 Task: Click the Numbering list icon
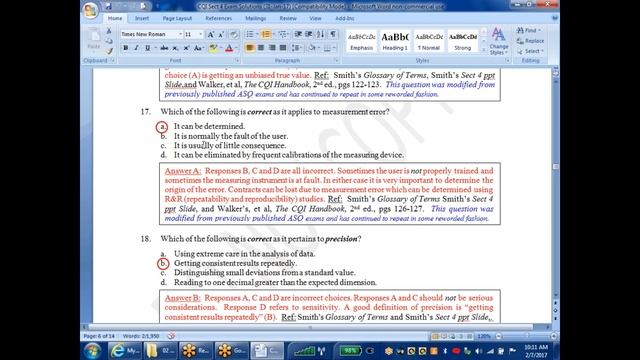coord(267,34)
